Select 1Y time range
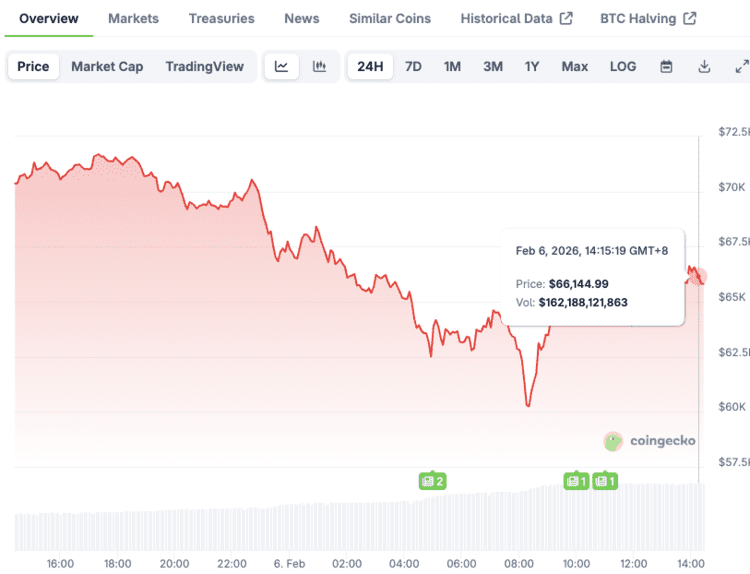 532,67
